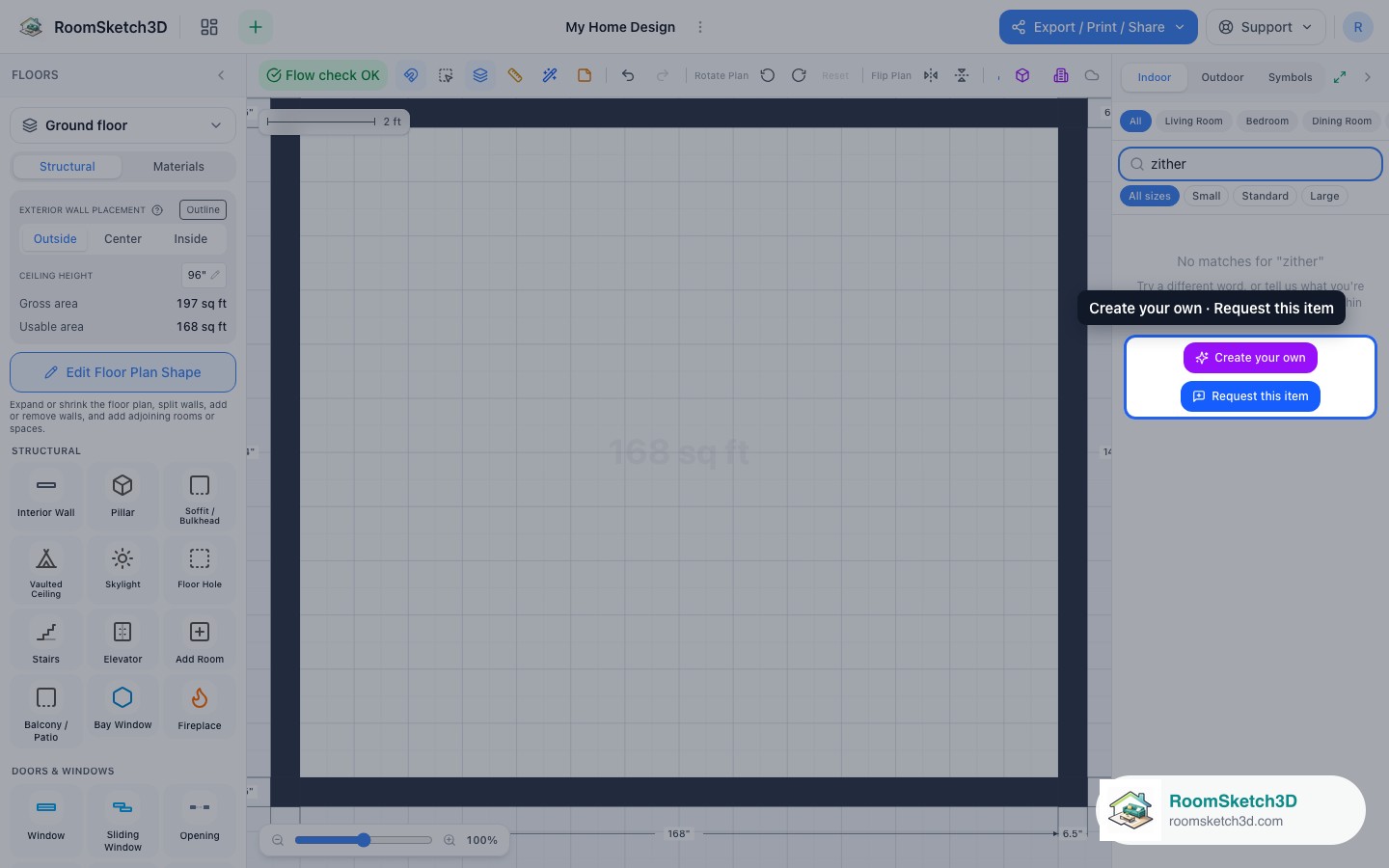Select the marquee selection tool
The width and height of the screenshot is (1389, 868).
(x=446, y=75)
